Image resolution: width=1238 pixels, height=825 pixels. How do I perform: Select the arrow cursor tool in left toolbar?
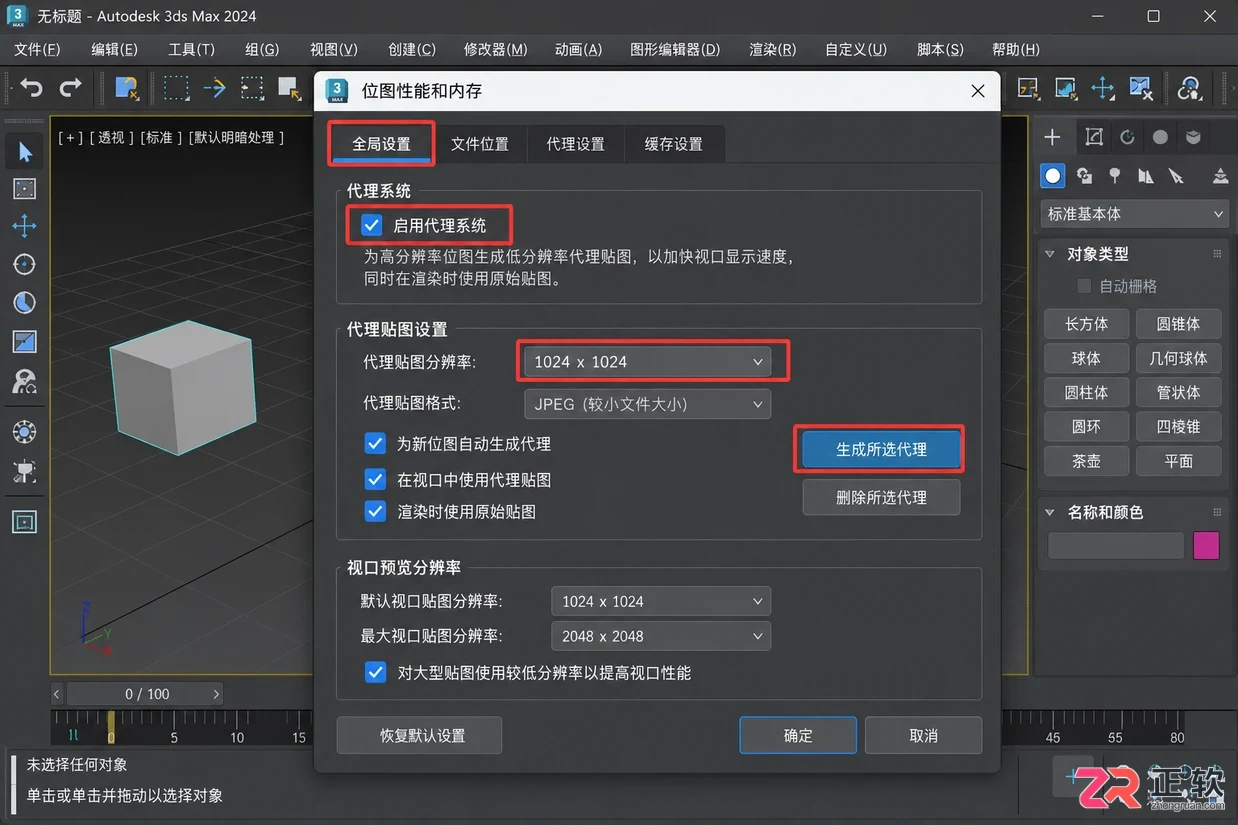click(x=25, y=152)
